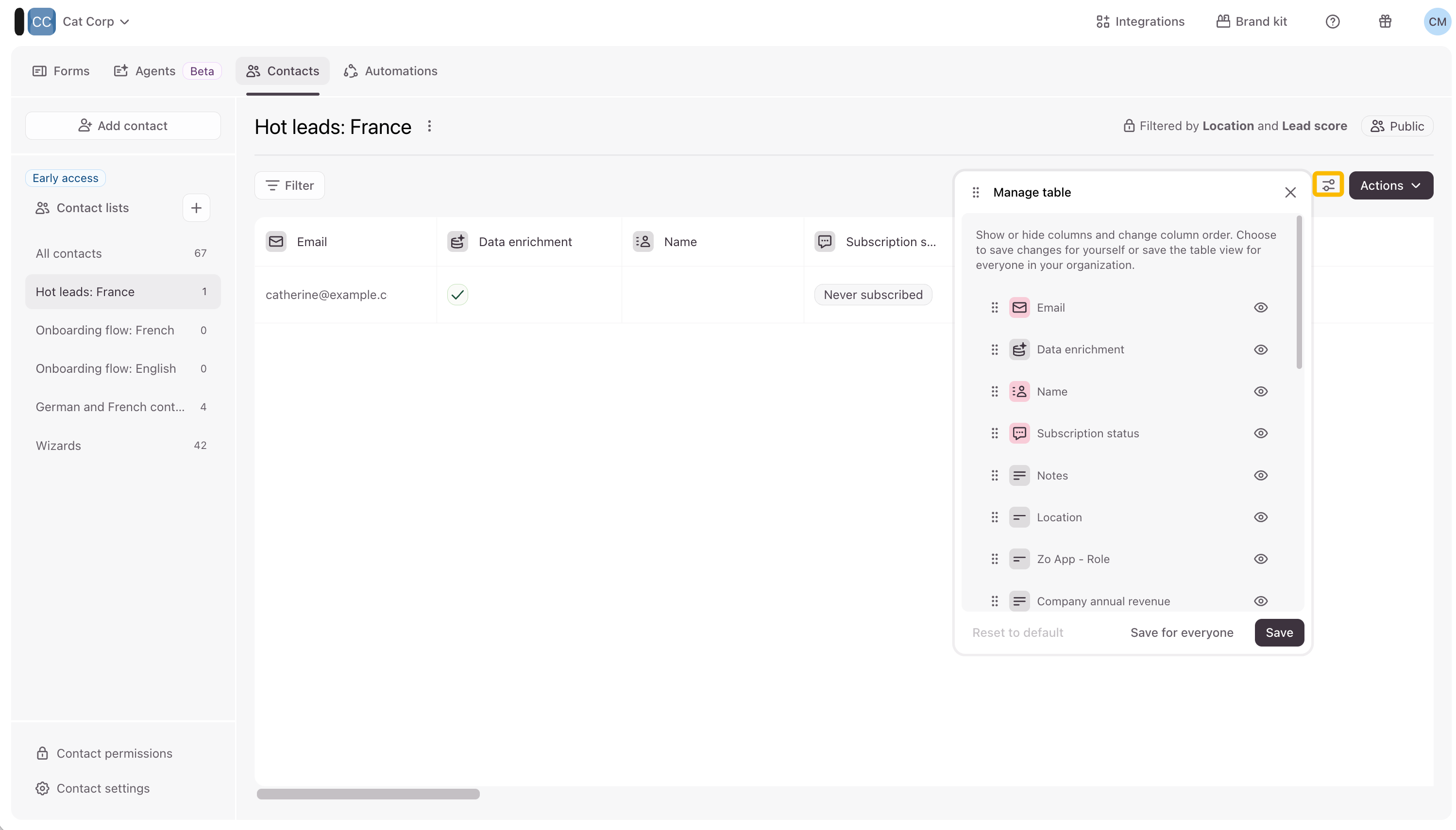
Task: Select the Wizards contact list
Action: point(58,445)
